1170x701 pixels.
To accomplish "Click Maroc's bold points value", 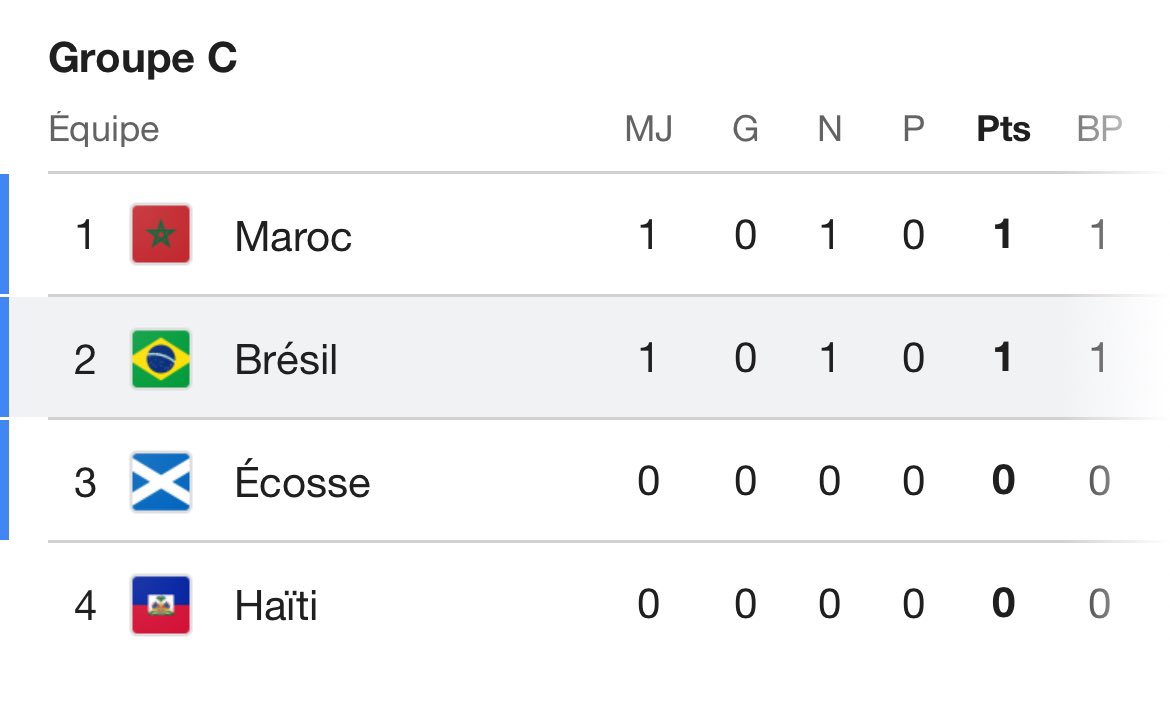I will 1003,234.
